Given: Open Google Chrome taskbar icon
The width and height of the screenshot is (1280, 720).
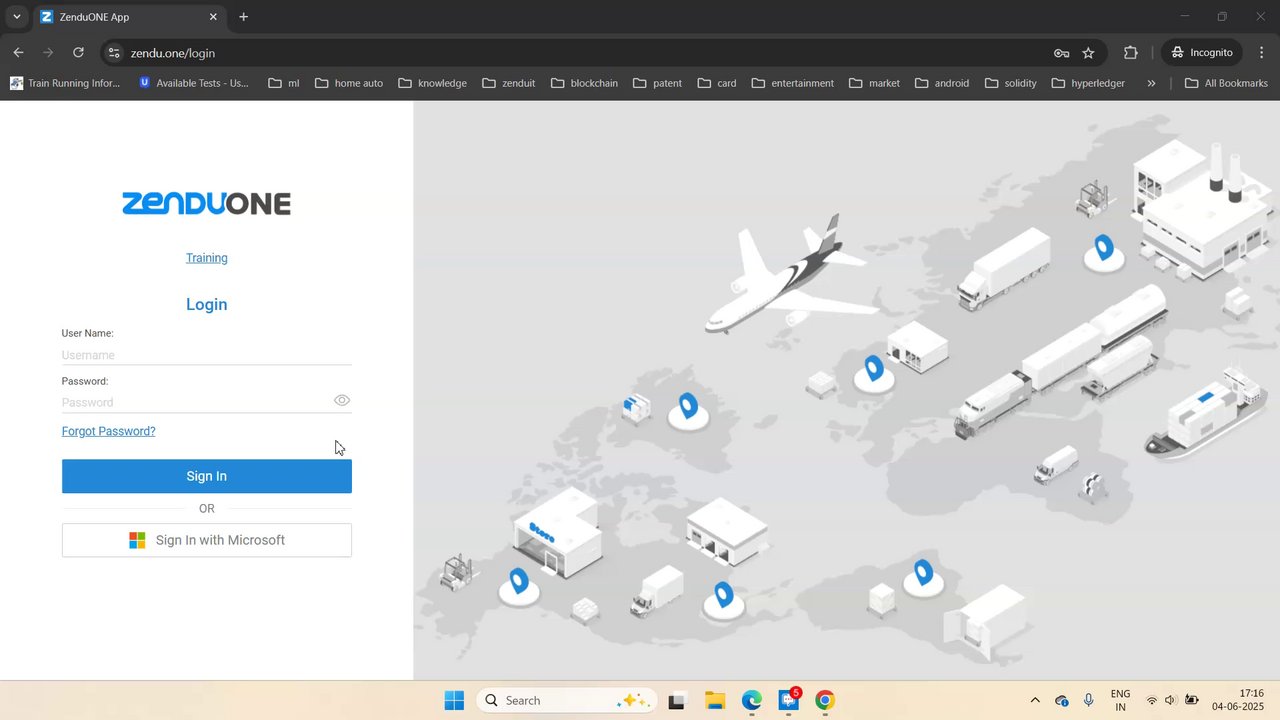Looking at the screenshot, I should pos(825,700).
